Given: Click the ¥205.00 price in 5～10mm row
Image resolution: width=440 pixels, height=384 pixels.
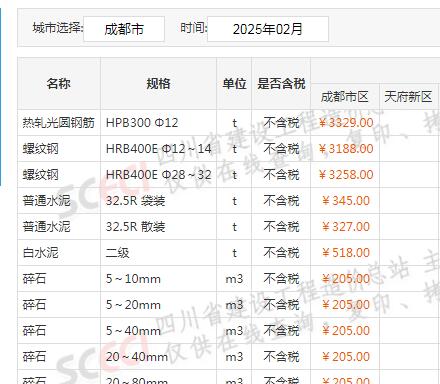Looking at the screenshot, I should pos(346,279).
